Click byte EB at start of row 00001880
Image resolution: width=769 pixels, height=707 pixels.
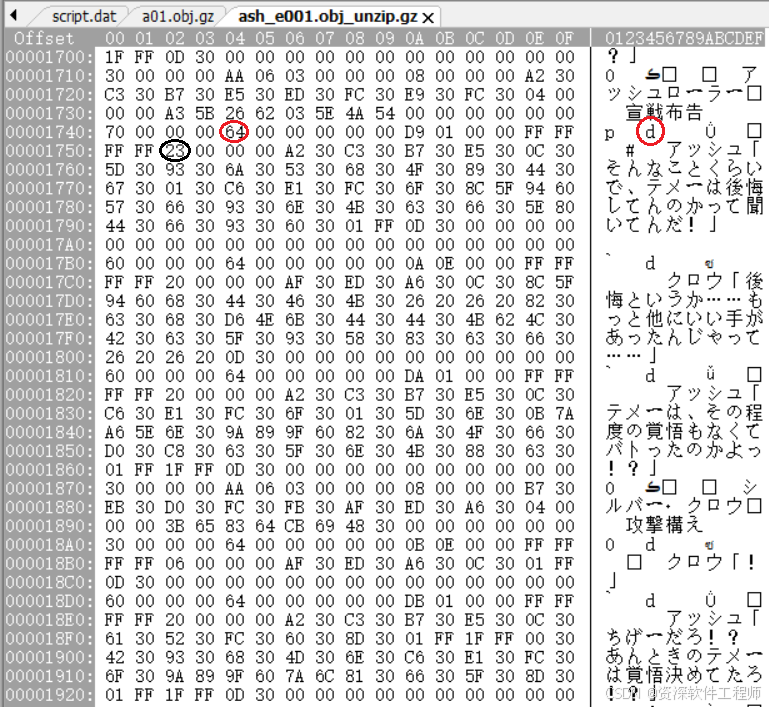click(114, 507)
